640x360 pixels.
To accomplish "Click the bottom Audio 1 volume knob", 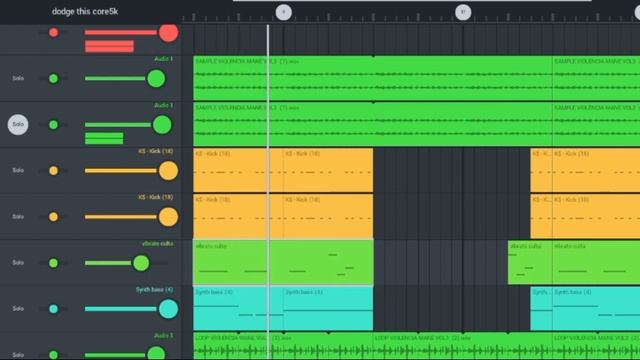I will [x=156, y=353].
